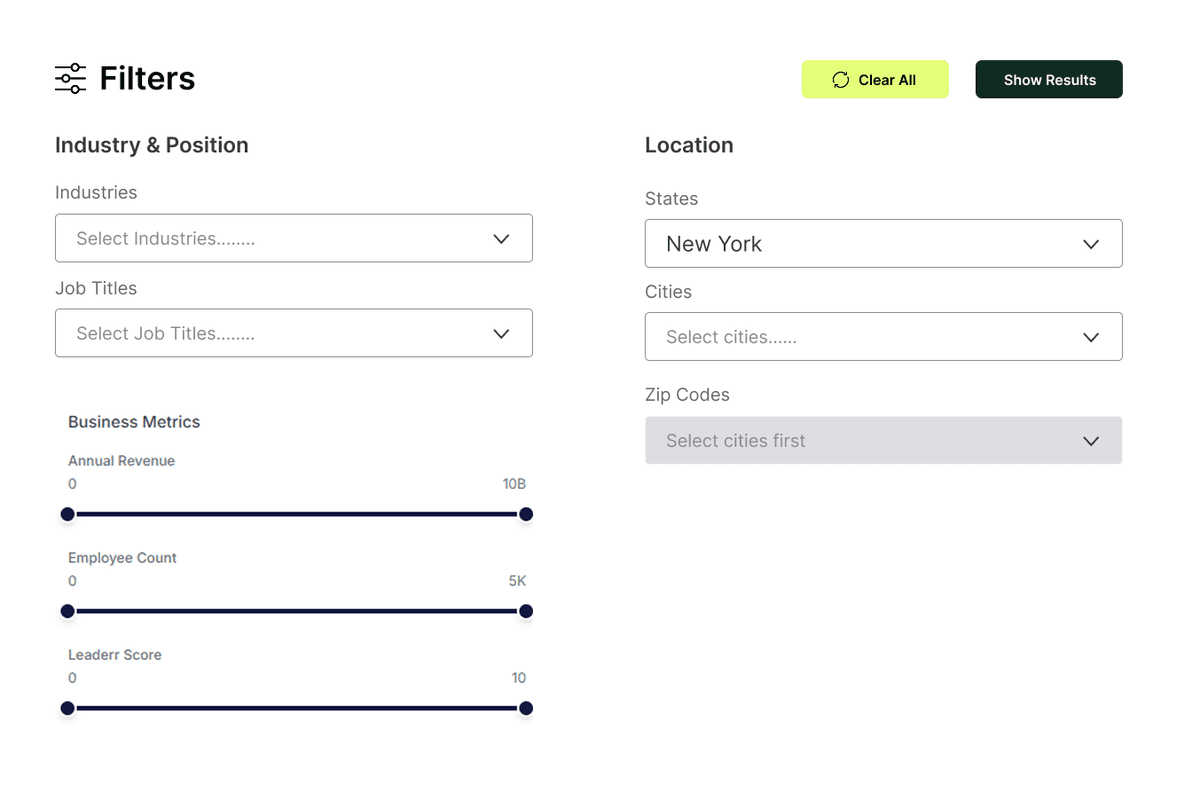Click the States dropdown chevron
This screenshot has height=798, width=1200.
tap(1091, 243)
